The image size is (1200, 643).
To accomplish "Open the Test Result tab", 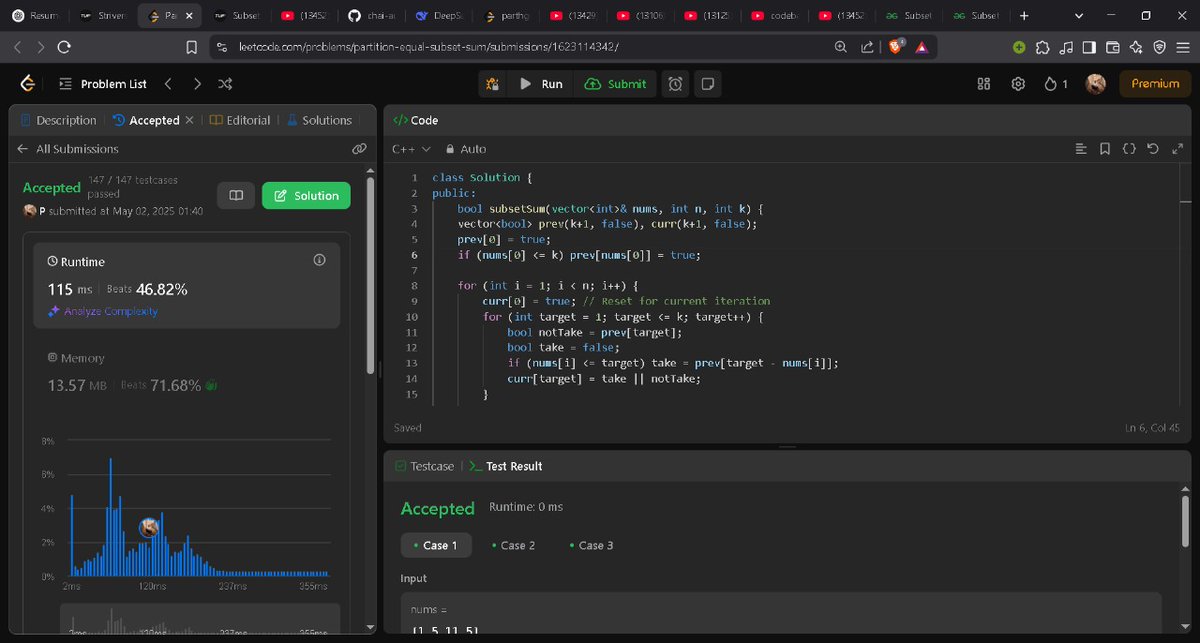I will point(512,465).
